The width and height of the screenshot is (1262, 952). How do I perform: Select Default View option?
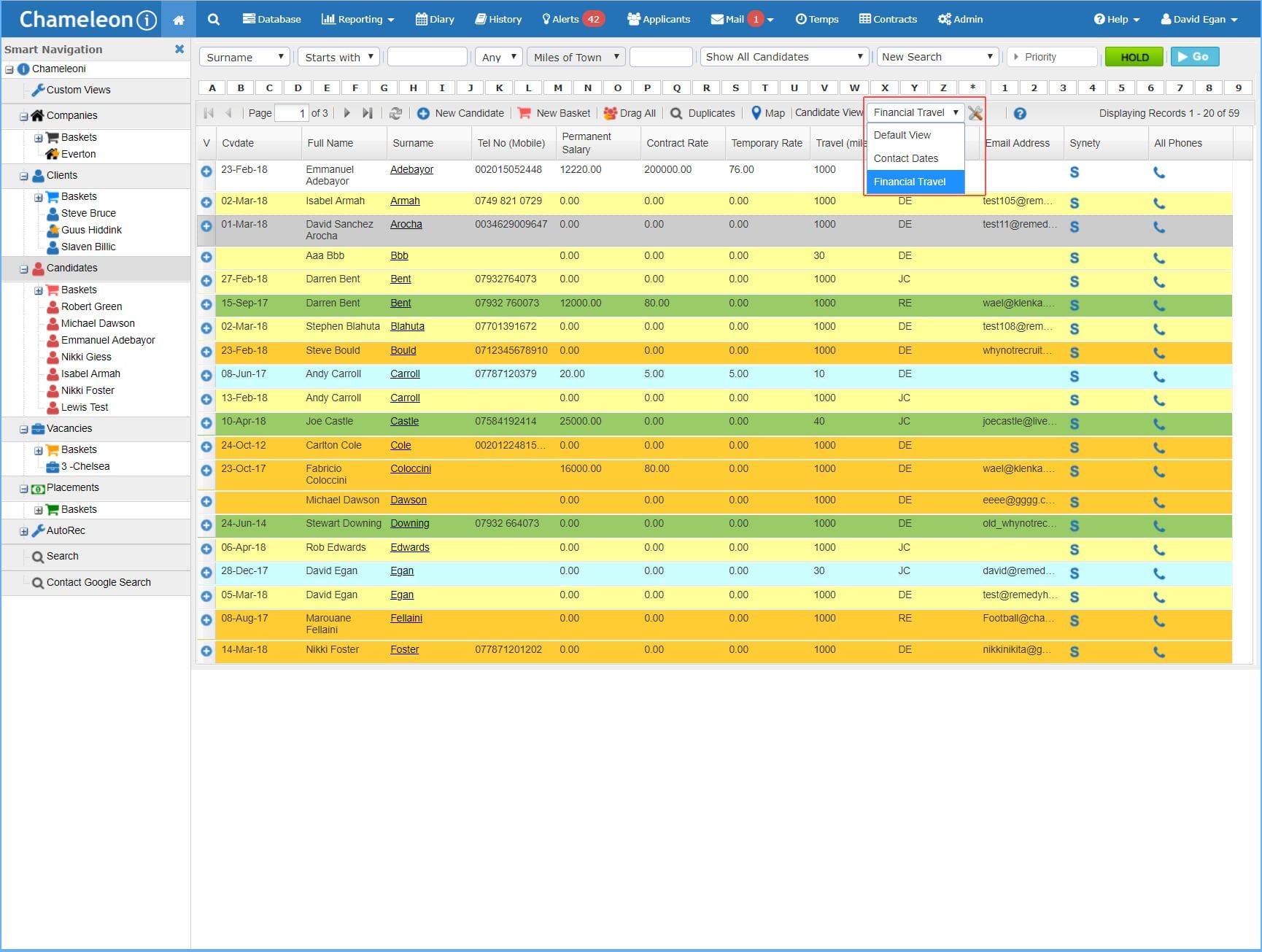[915, 135]
